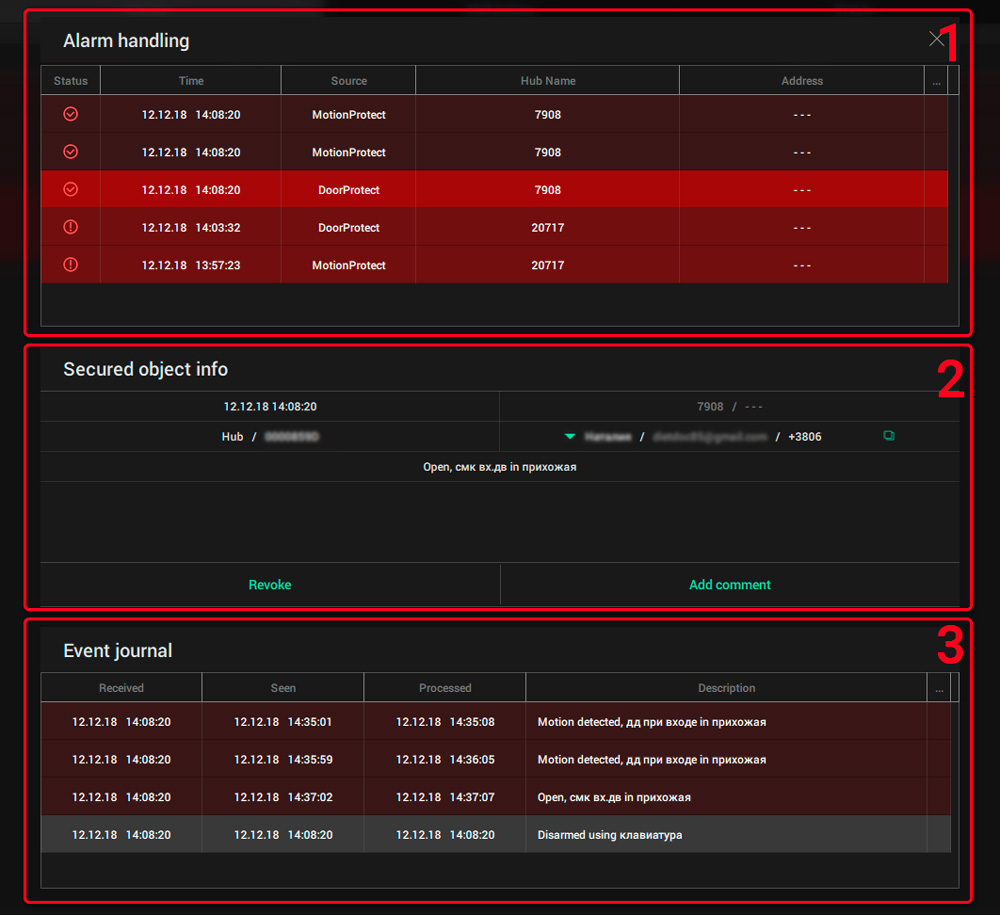Click the alert status icon for DoorProtect 20717 row

point(71,227)
